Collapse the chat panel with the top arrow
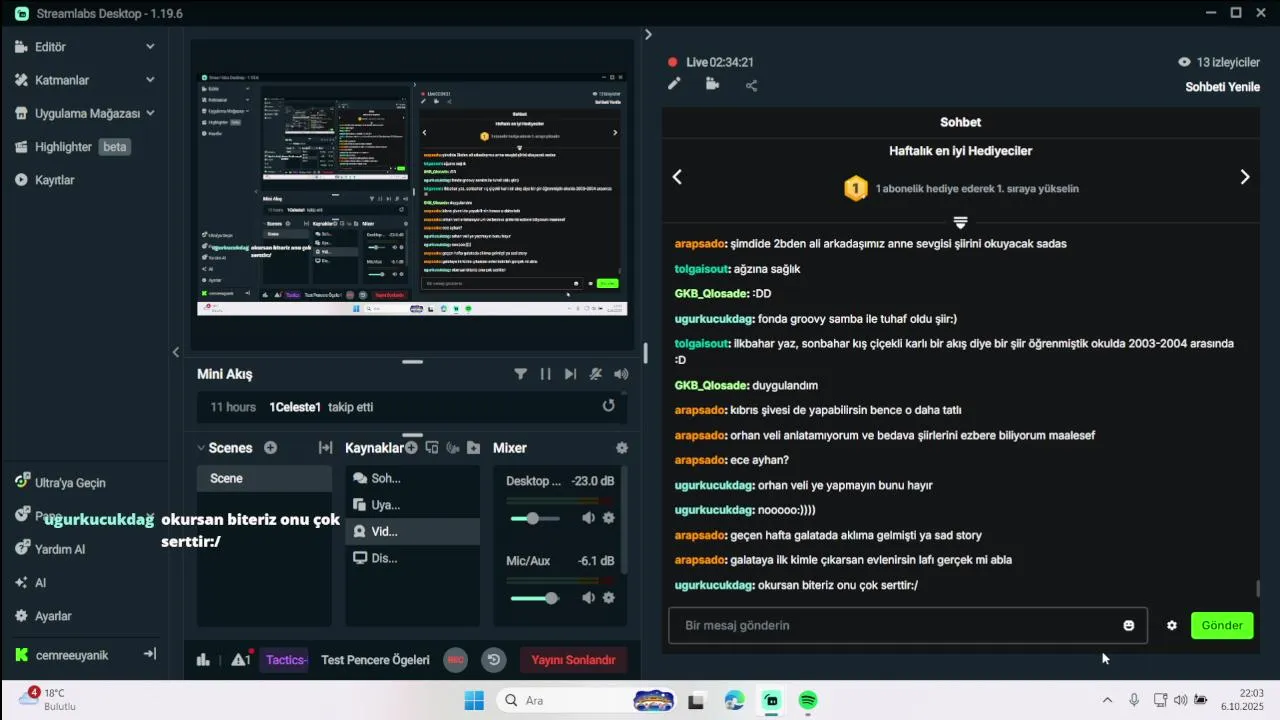This screenshot has height=720, width=1280. point(648,34)
